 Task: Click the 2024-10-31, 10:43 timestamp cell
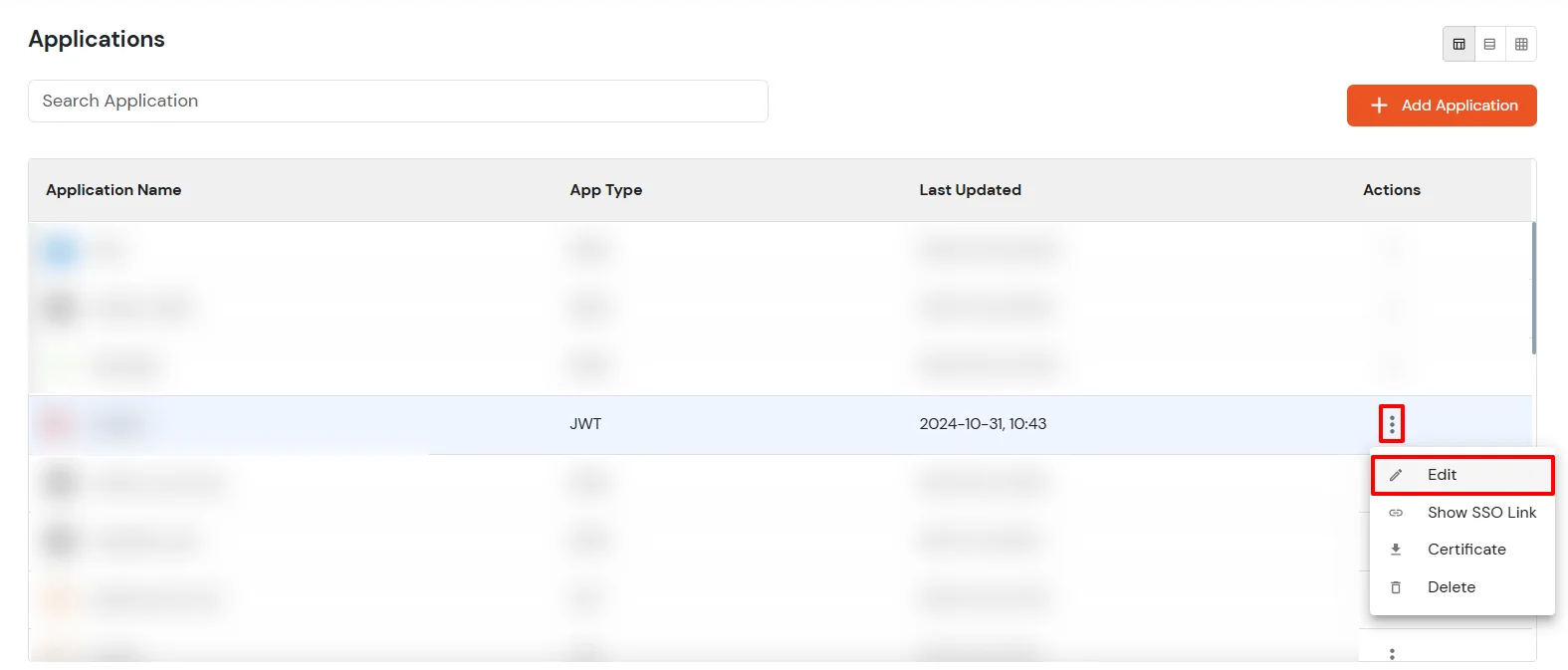point(983,424)
